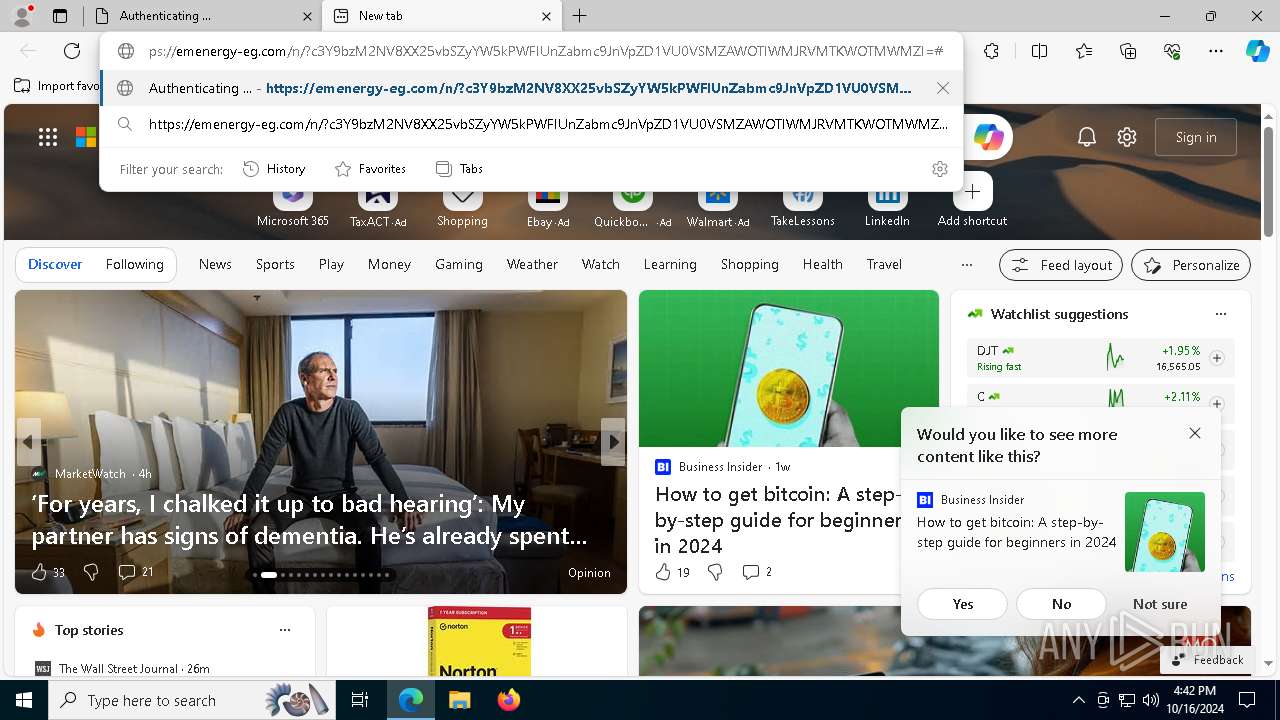The height and width of the screenshot is (720, 1280).
Task: Switch to the Discover feed
Action: pyautogui.click(x=55, y=264)
